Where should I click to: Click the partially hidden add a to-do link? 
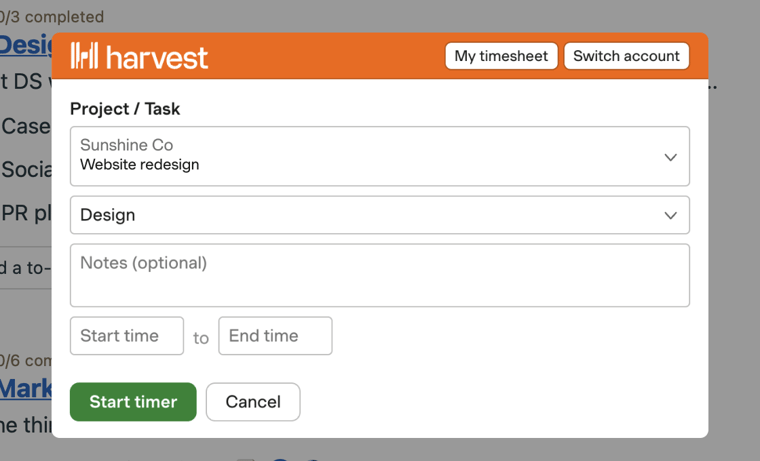(x=25, y=268)
